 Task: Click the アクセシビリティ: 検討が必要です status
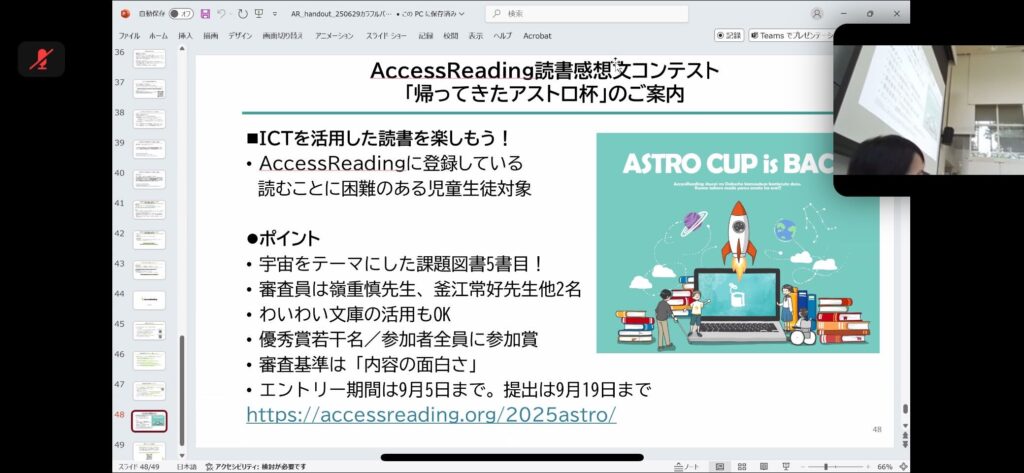[256, 466]
